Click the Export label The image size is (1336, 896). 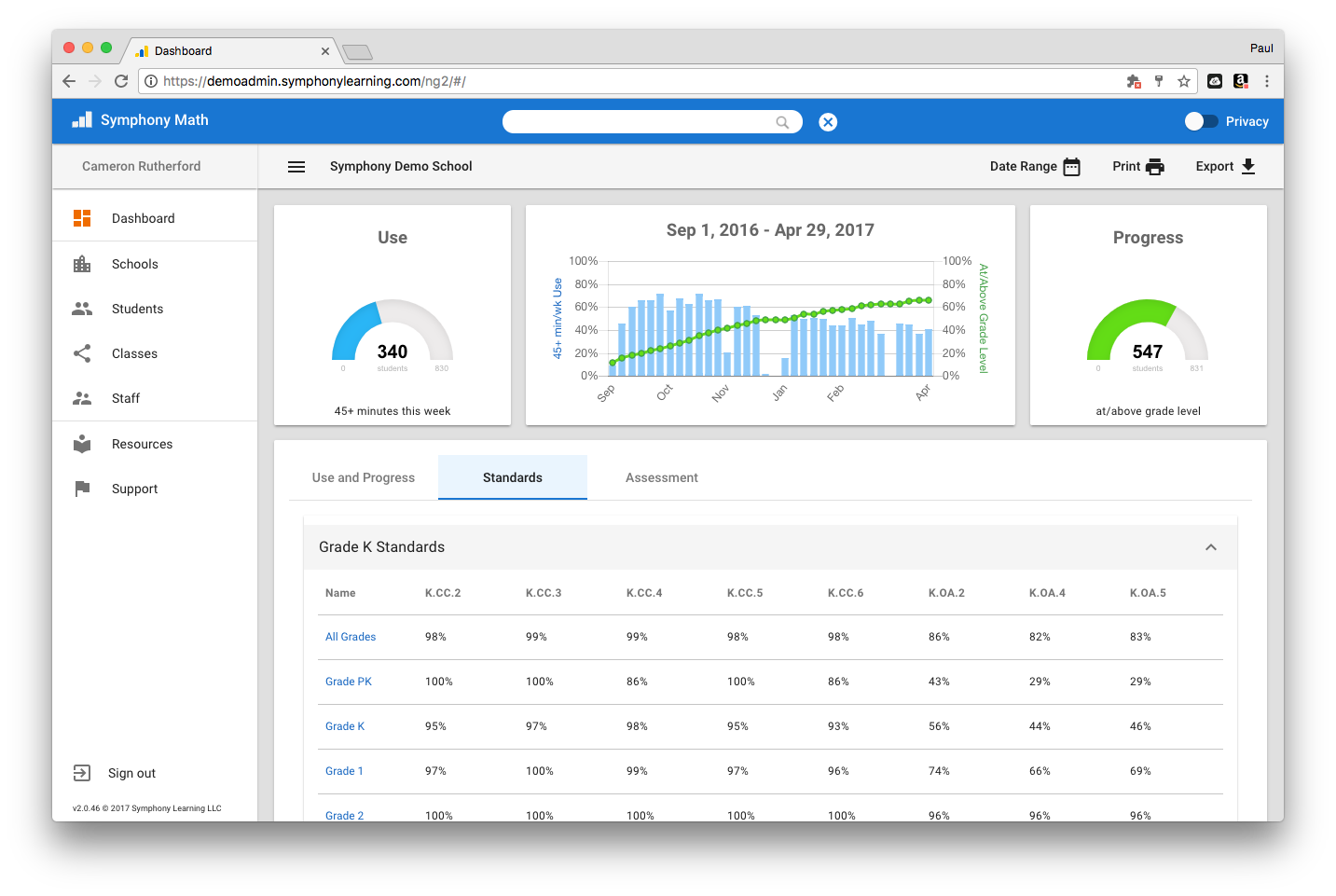1215,166
